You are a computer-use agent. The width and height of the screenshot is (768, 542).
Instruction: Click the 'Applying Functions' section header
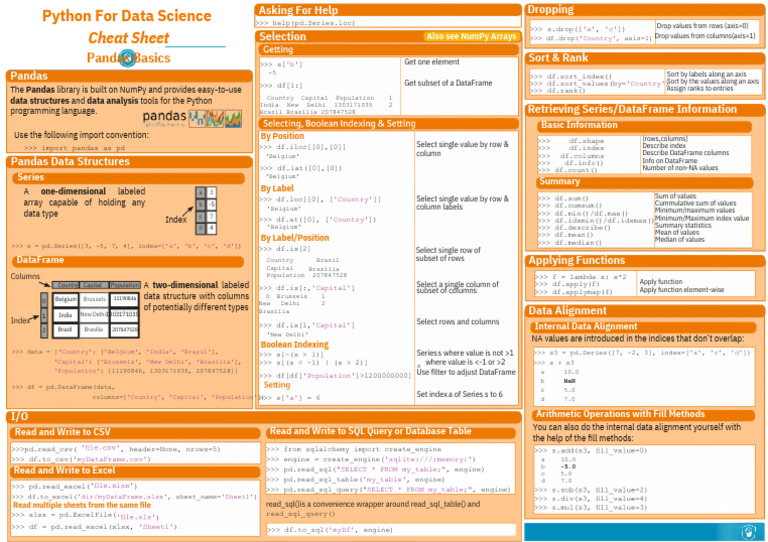pos(576,260)
